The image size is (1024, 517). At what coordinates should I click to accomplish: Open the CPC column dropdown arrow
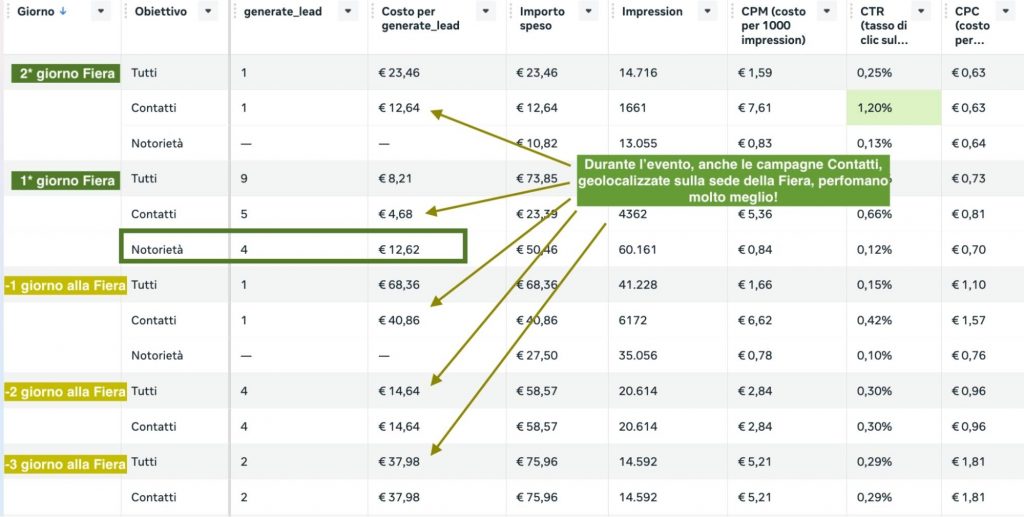1009,12
